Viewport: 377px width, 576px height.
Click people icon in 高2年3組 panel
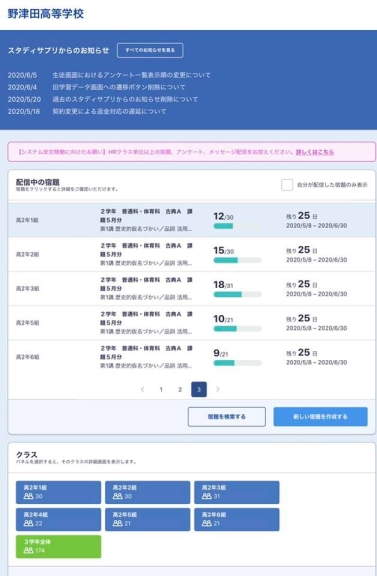coord(207,496)
